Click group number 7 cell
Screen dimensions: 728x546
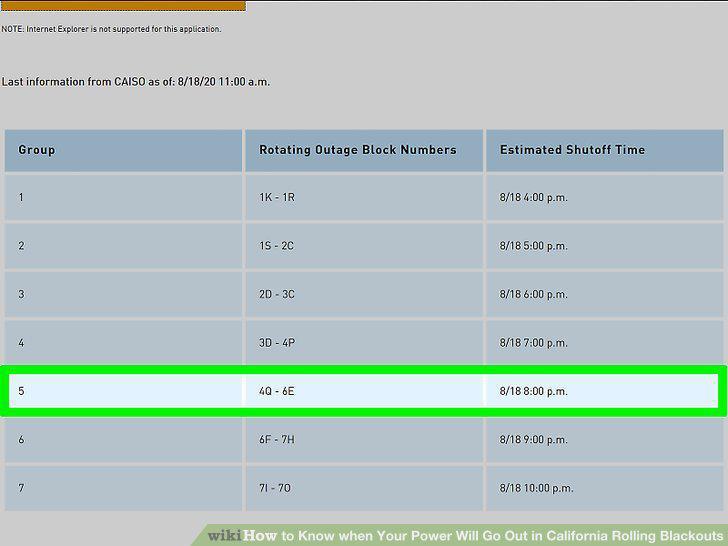pyautogui.click(x=123, y=488)
